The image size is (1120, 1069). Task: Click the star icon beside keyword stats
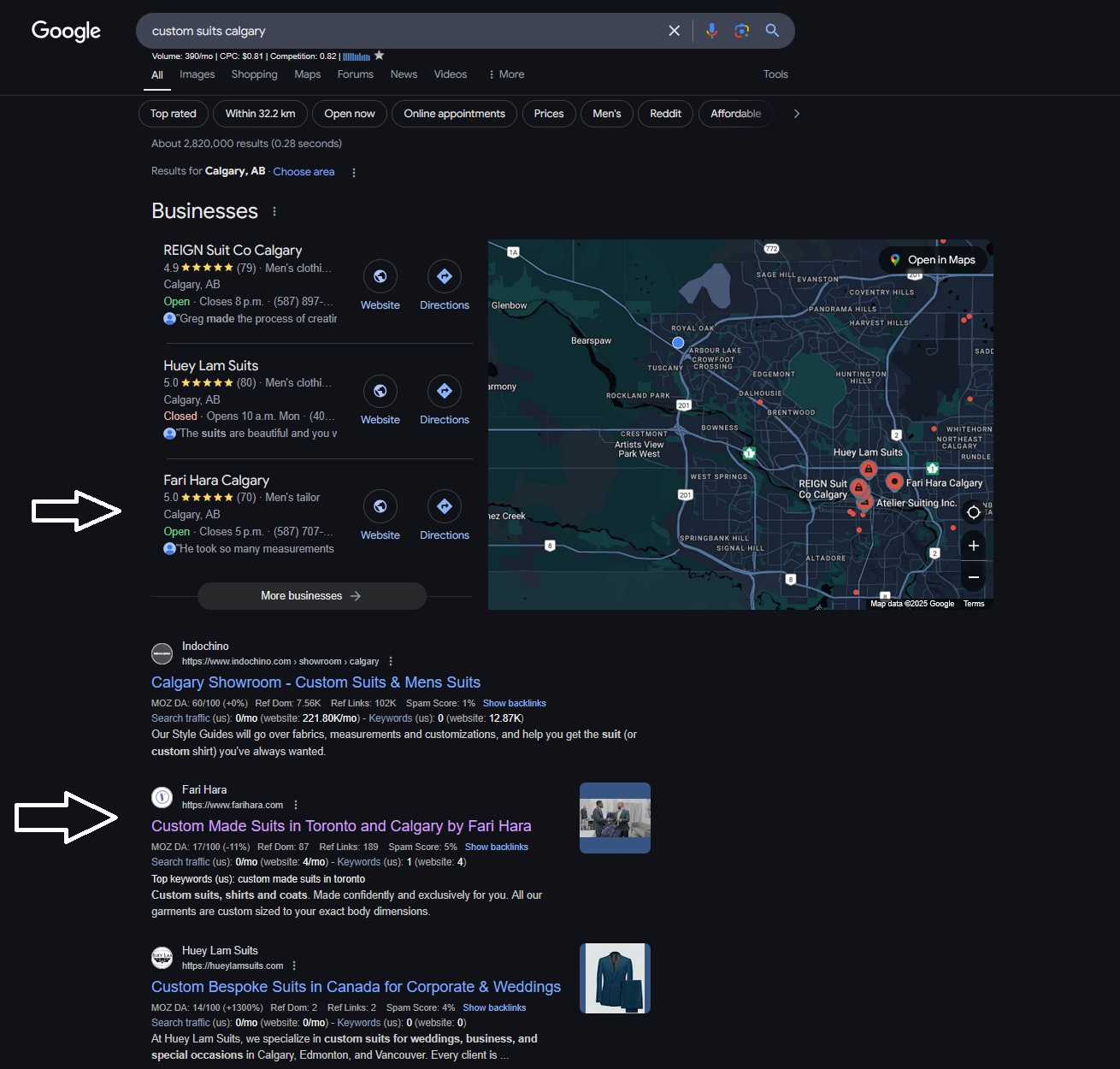click(x=379, y=56)
